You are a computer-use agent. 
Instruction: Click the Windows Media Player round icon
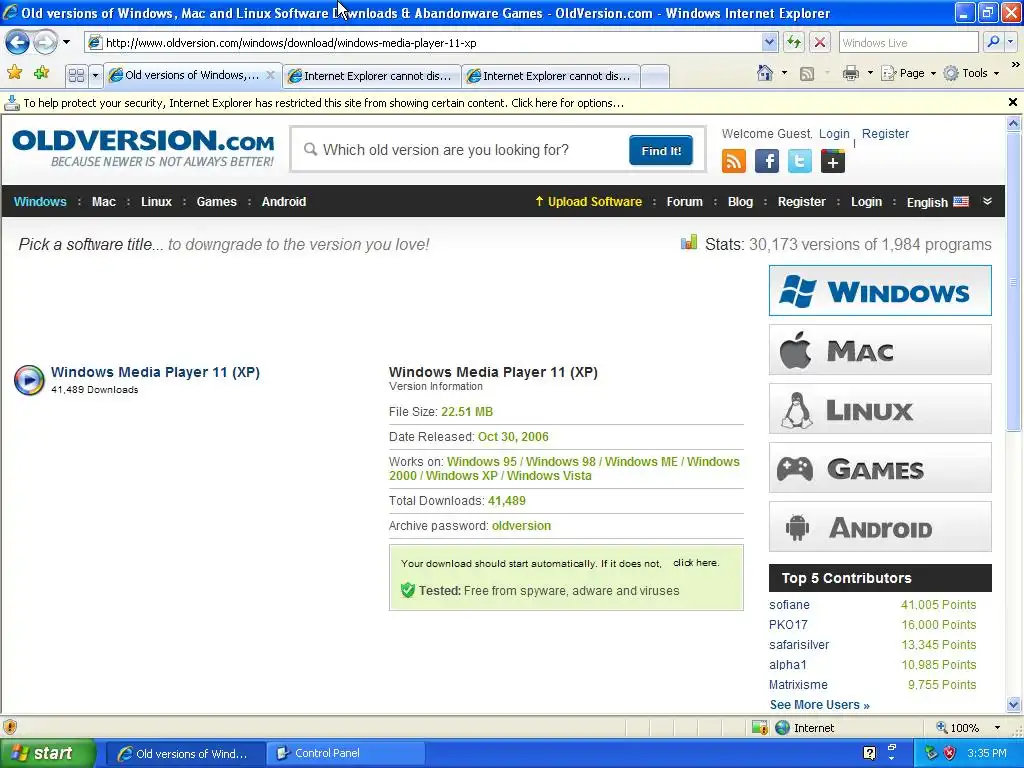click(x=29, y=380)
